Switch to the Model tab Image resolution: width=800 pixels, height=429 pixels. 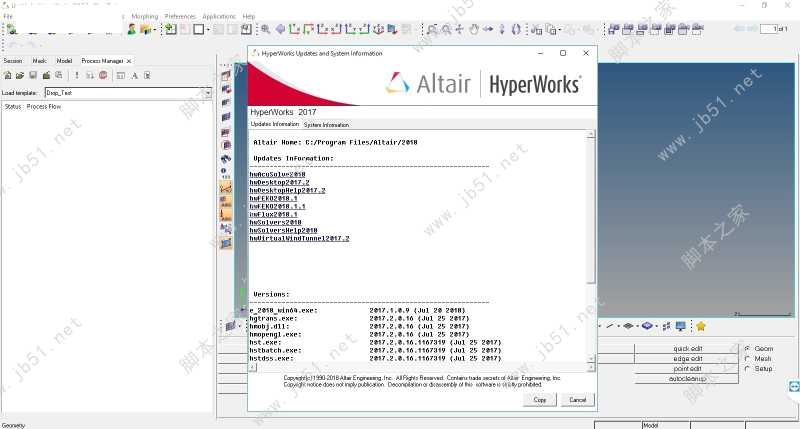[64, 61]
